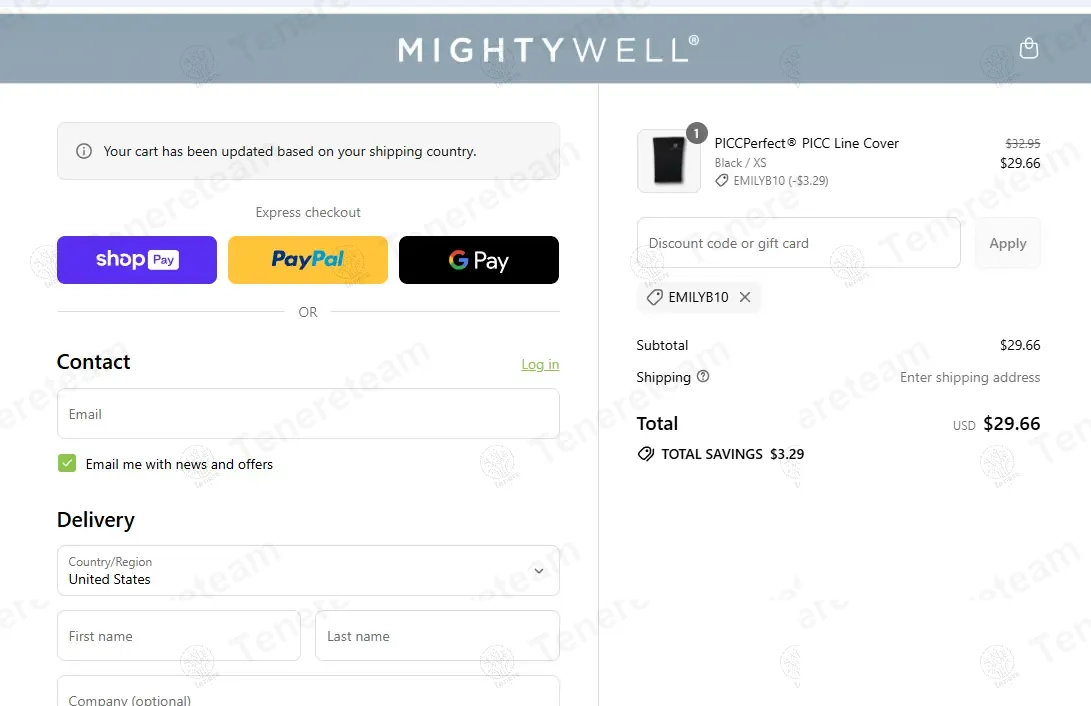The image size is (1091, 706).
Task: Open the shopping bag cart icon
Action: click(x=1028, y=48)
